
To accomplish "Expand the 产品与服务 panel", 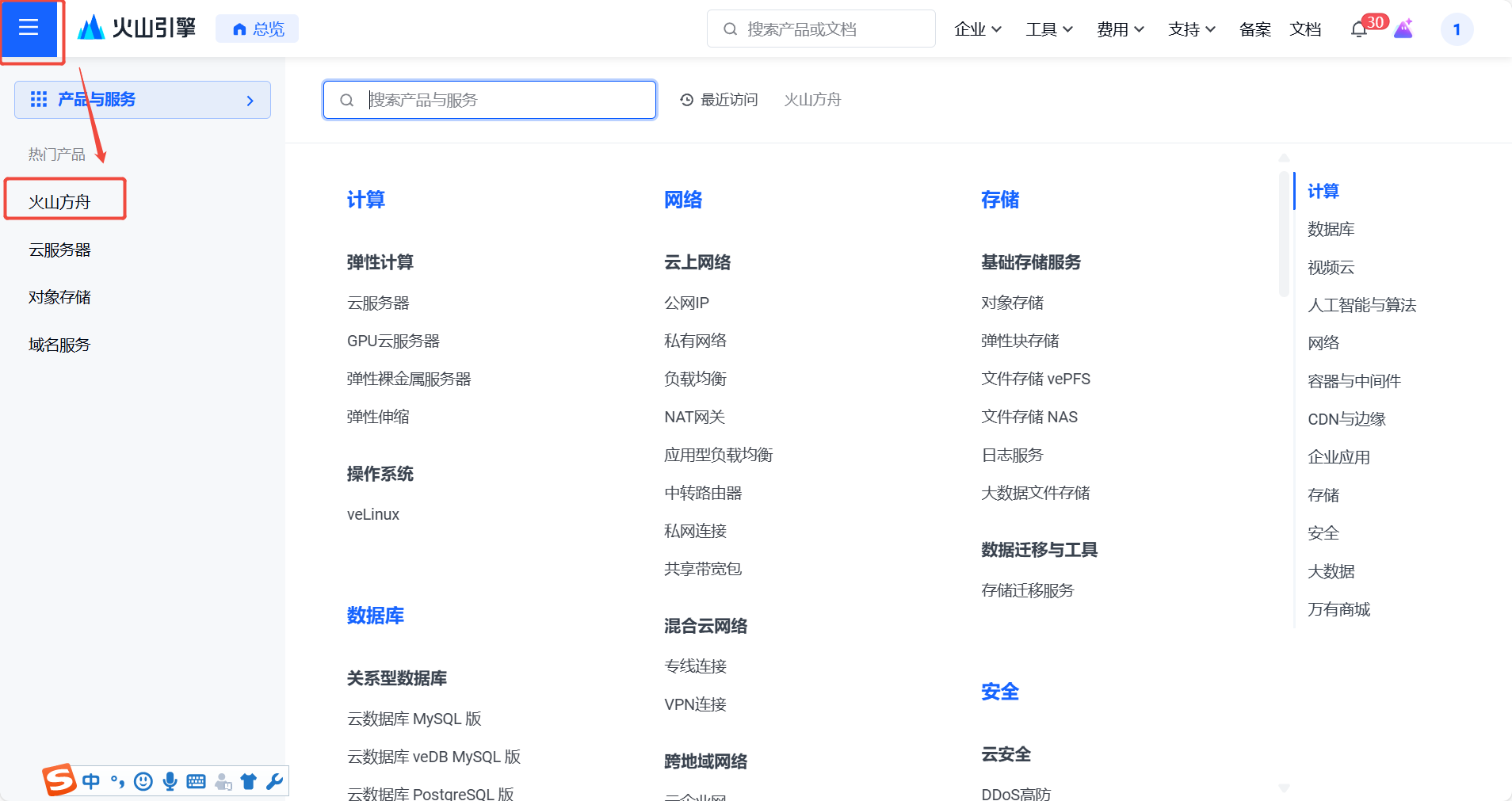I will 143,100.
